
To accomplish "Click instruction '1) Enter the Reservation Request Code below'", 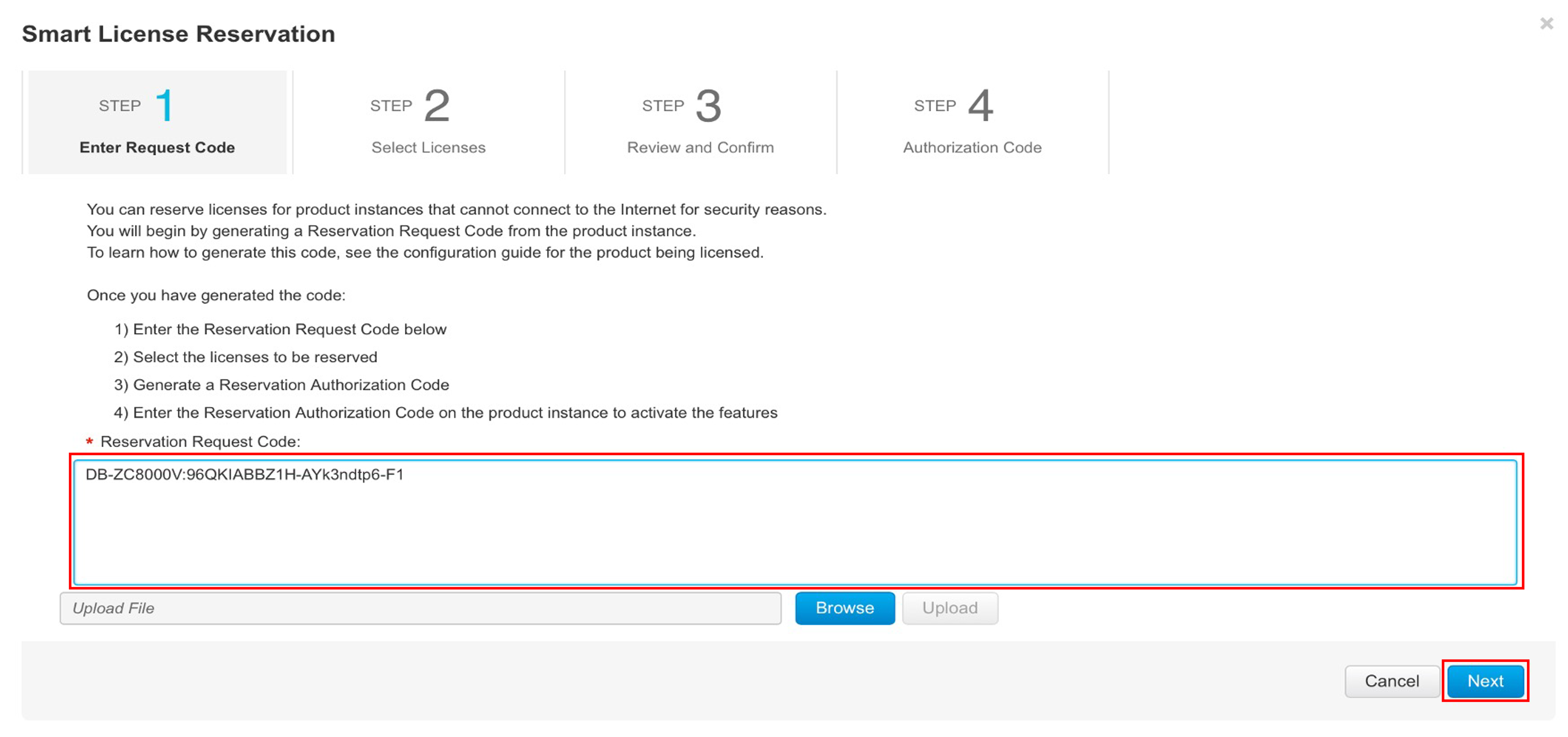I will click(x=280, y=329).
